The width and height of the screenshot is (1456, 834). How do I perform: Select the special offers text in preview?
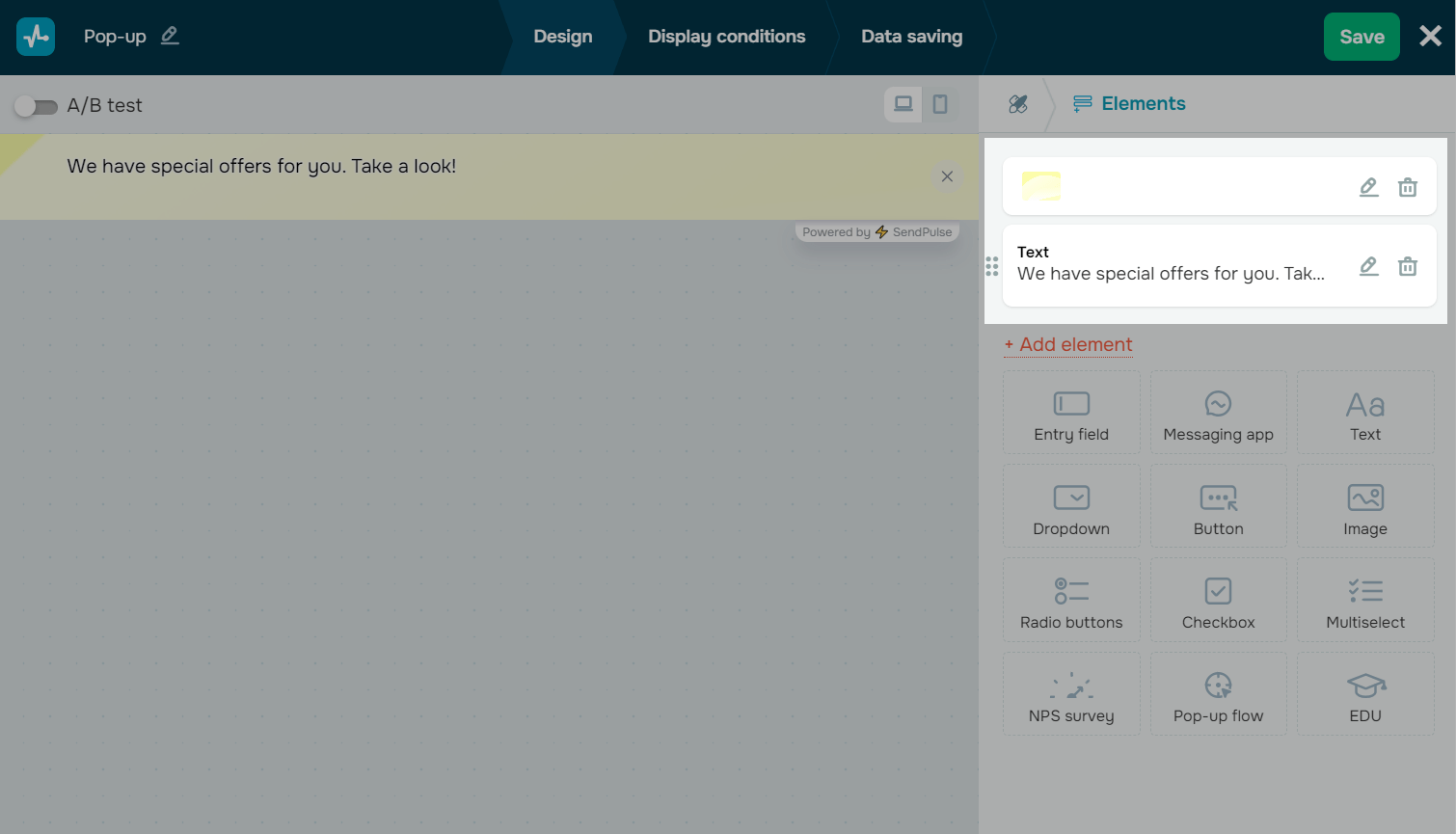(x=261, y=166)
